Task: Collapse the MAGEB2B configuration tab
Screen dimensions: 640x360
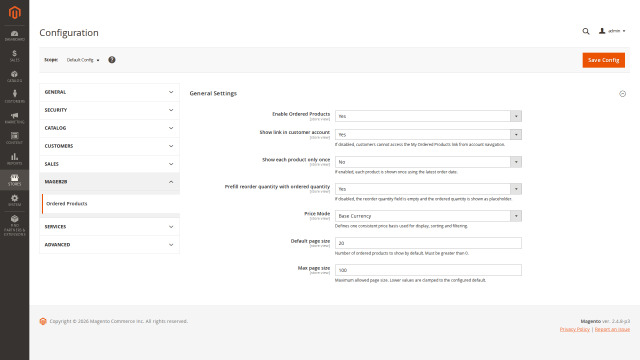Action: point(109,182)
